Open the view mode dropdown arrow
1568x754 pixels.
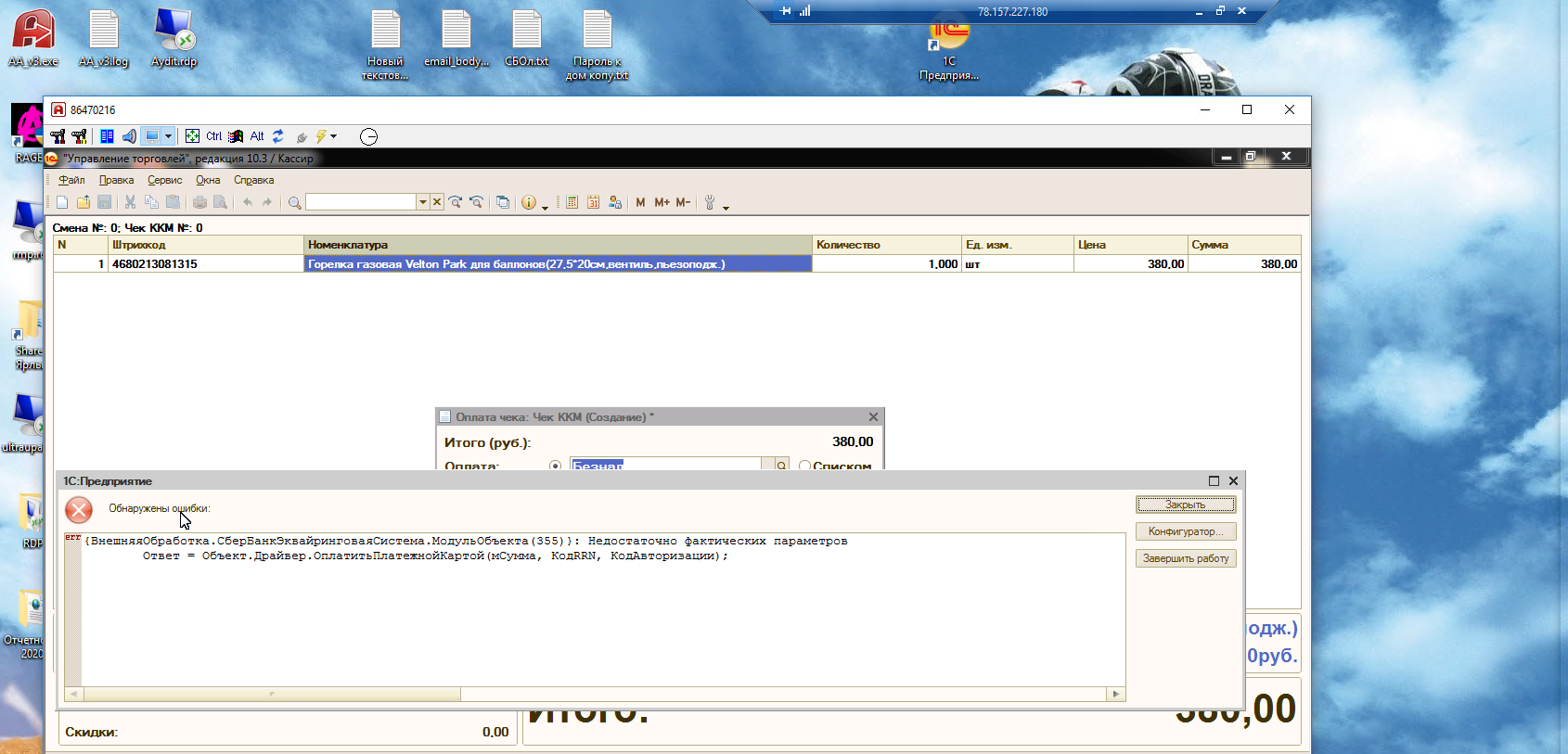(x=168, y=136)
